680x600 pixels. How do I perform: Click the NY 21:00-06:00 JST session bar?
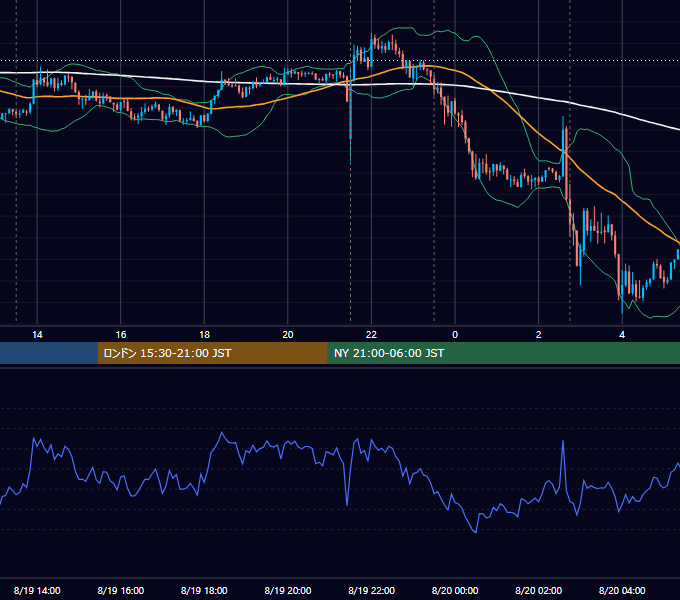click(503, 353)
